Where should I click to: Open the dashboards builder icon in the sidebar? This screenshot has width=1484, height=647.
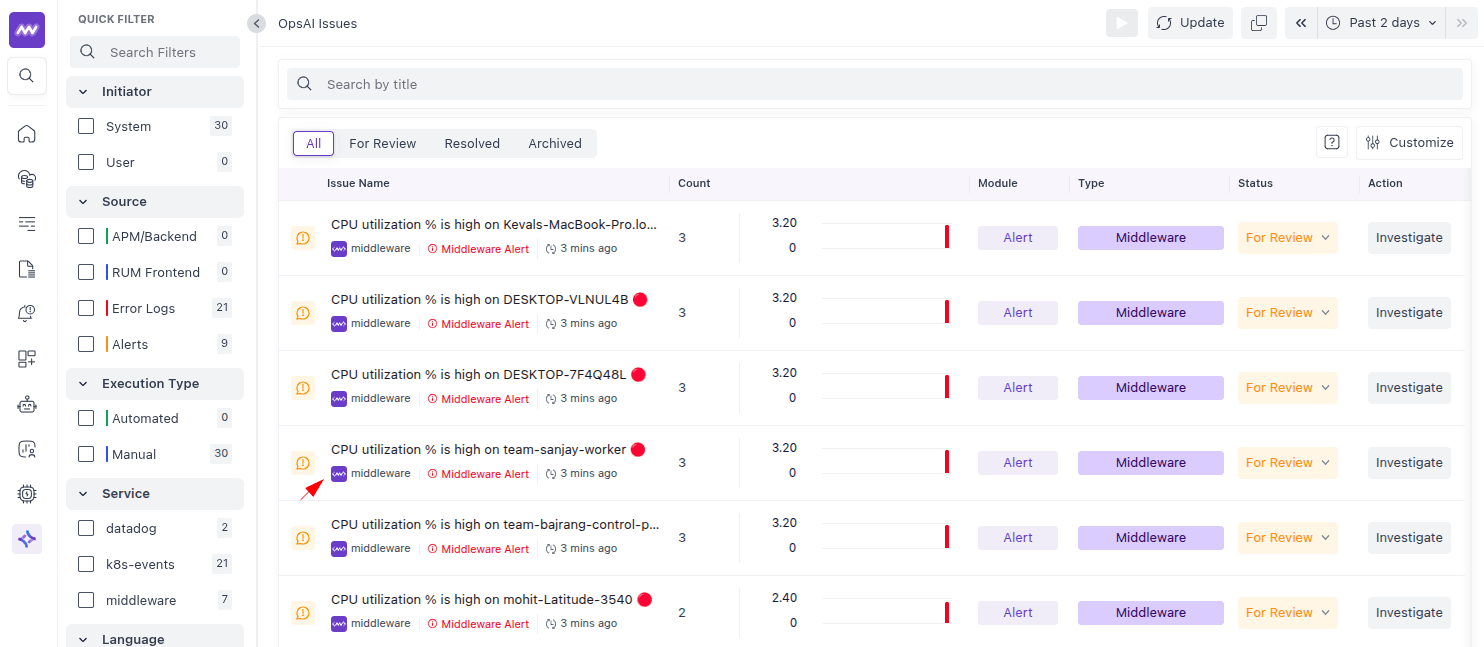pos(26,358)
